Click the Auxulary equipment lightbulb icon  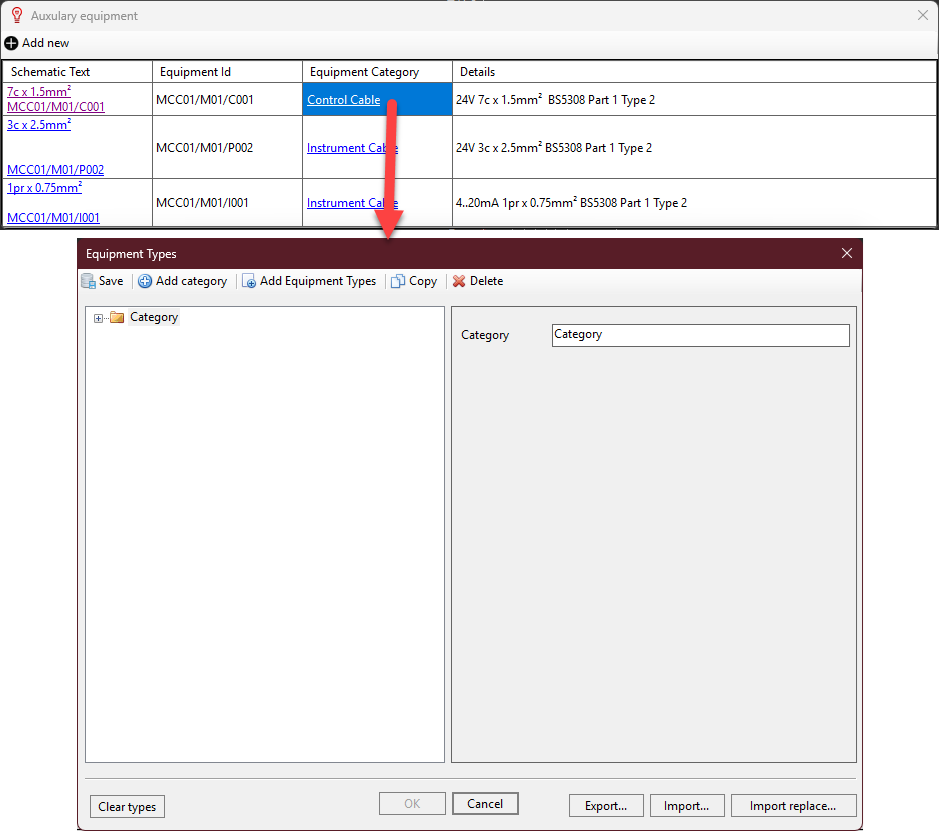(x=17, y=16)
